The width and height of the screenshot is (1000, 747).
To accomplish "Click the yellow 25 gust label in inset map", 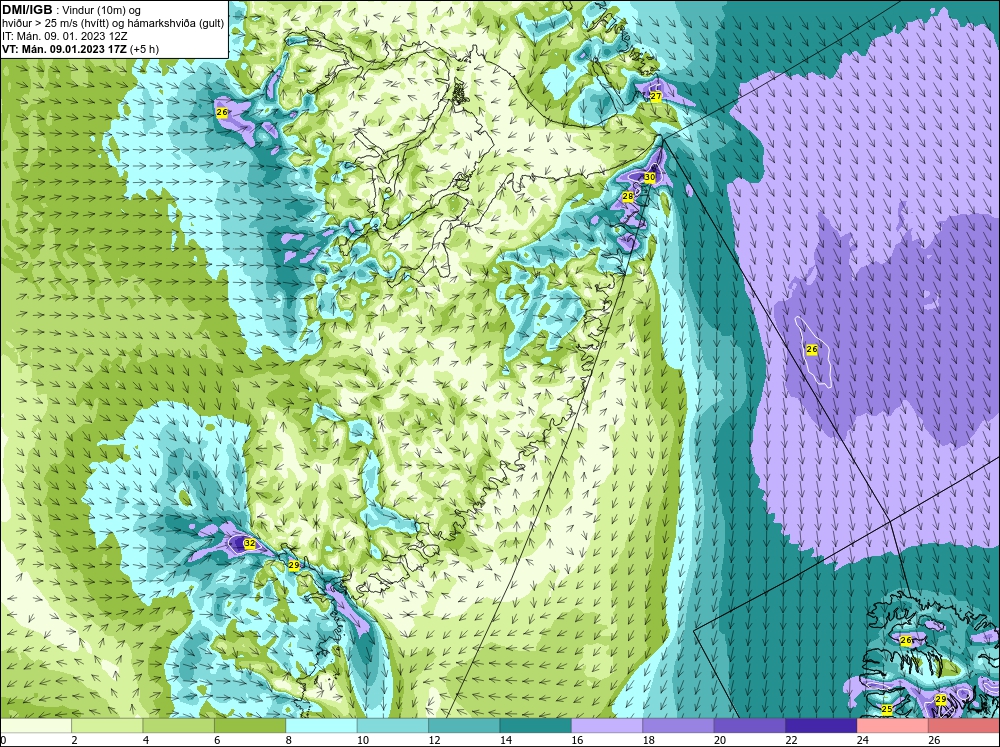I will (886, 709).
